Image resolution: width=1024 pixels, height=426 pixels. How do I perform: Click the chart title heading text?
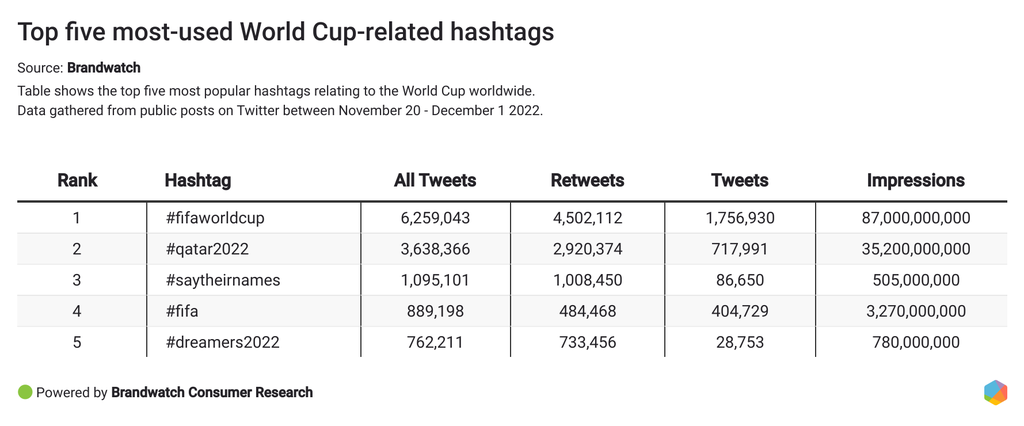286,32
